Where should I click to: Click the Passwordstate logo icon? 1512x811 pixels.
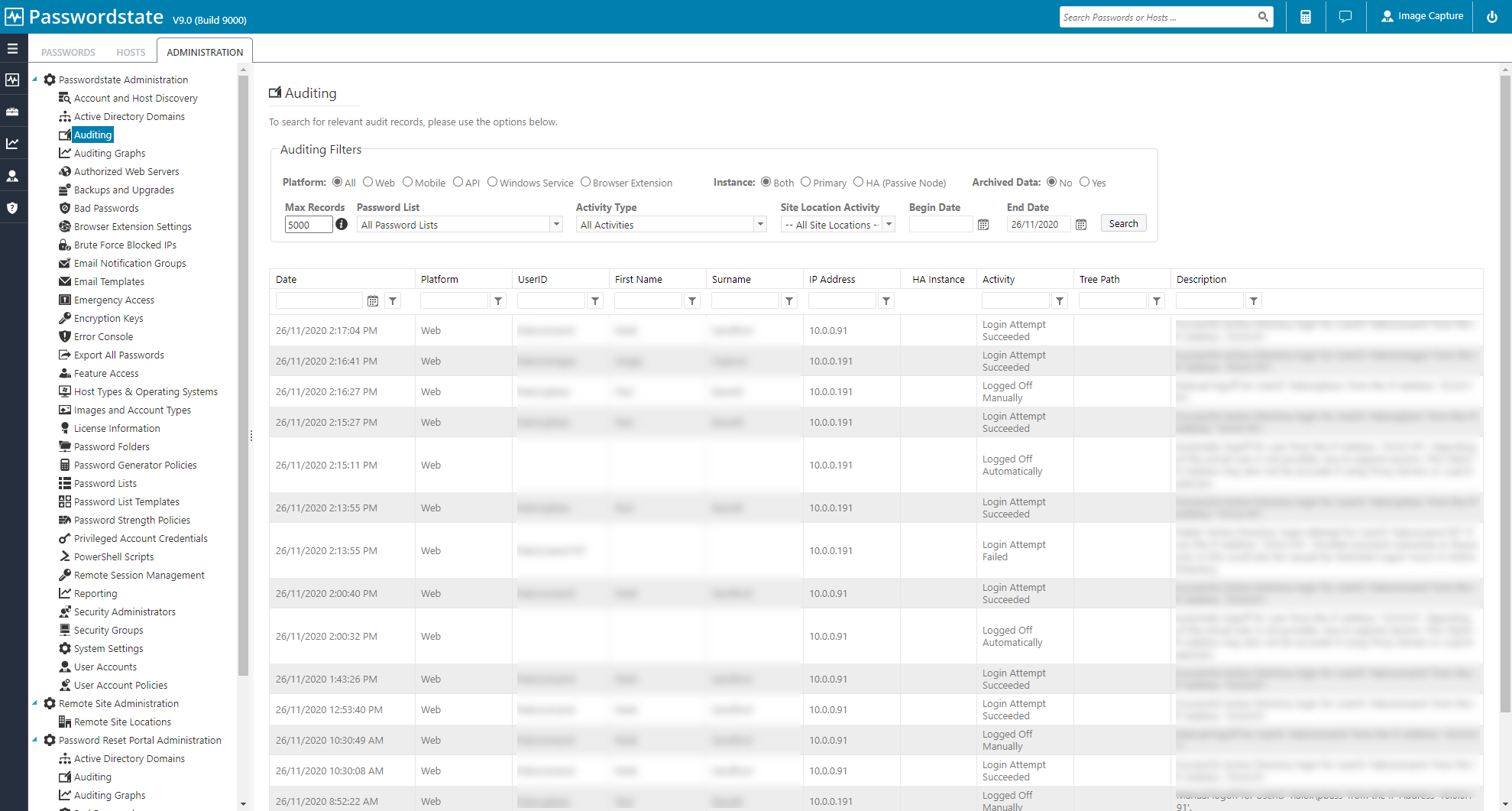(14, 17)
